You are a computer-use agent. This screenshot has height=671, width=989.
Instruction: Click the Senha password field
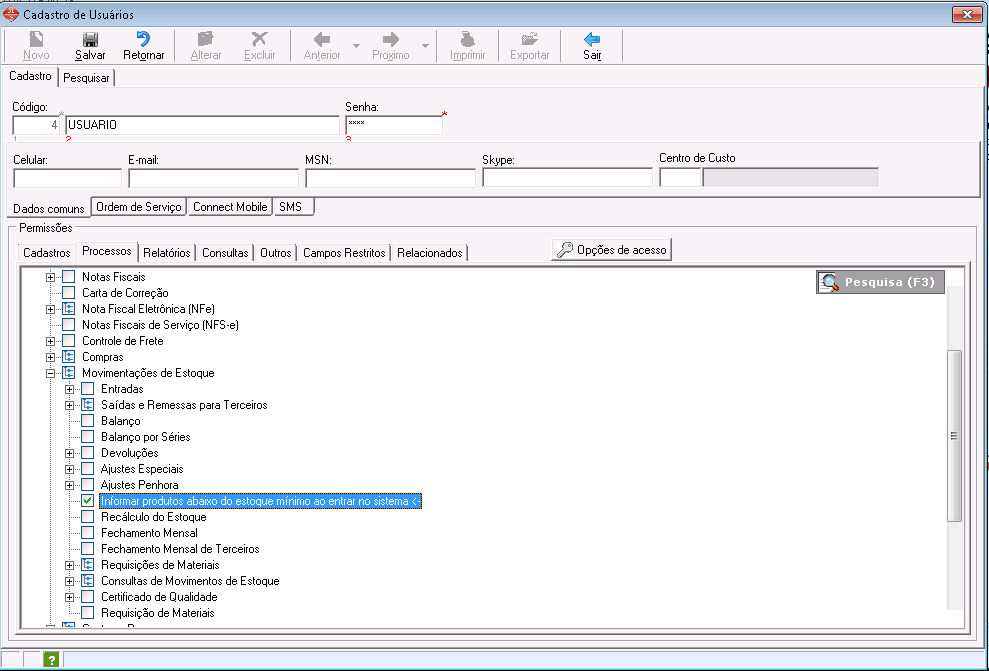(x=394, y=125)
